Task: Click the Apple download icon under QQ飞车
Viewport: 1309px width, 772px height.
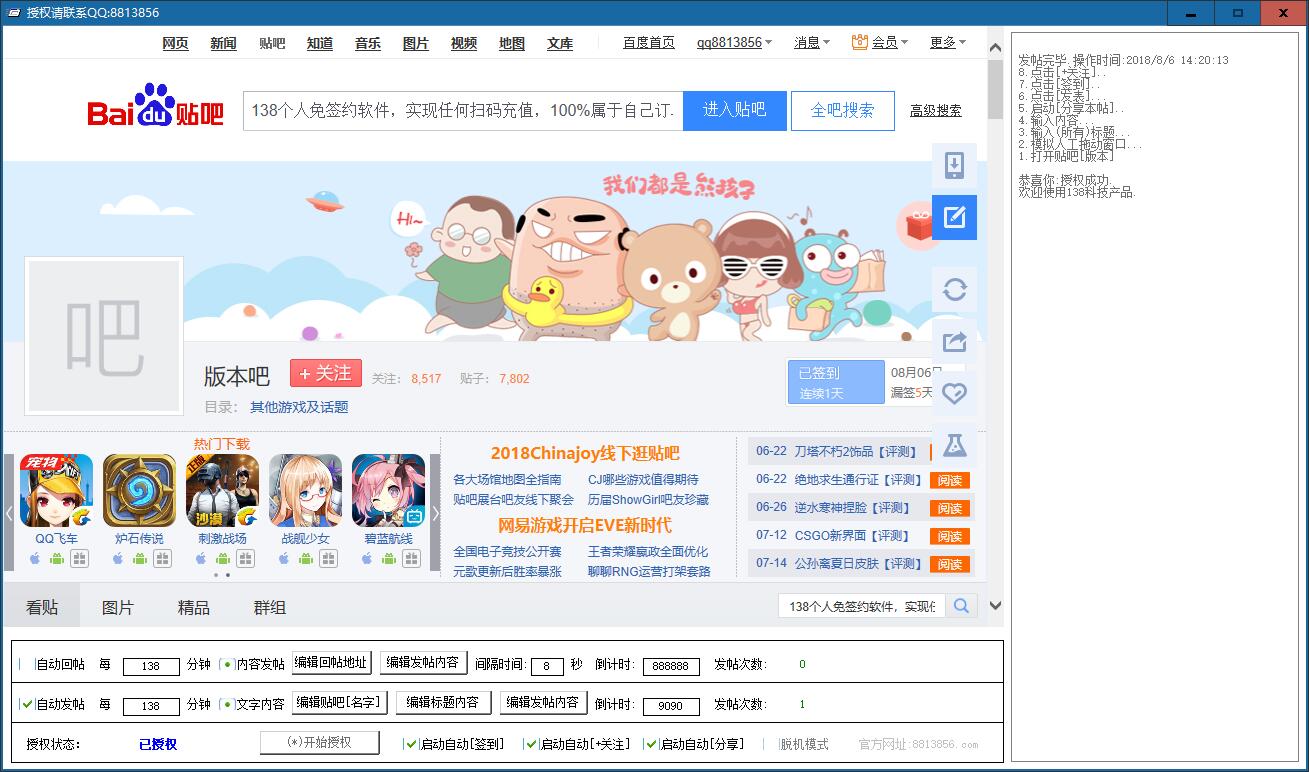Action: [34, 558]
